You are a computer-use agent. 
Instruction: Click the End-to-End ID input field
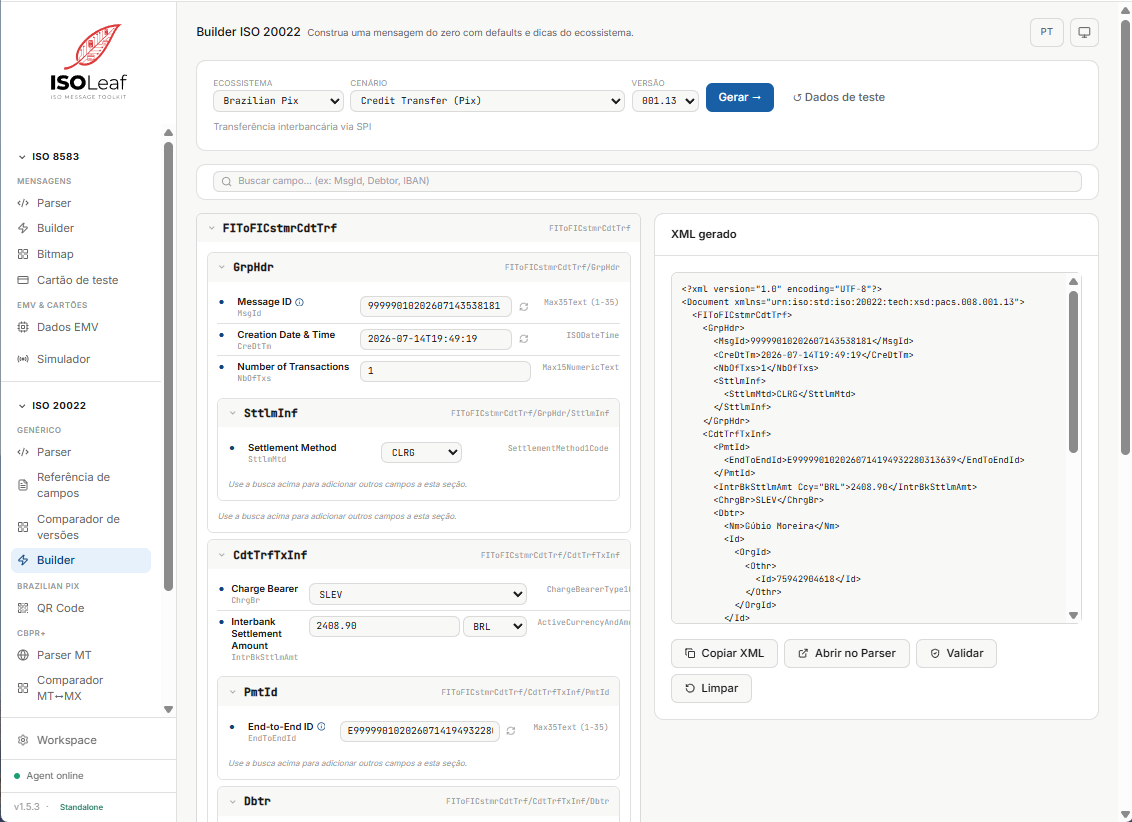click(x=419, y=731)
